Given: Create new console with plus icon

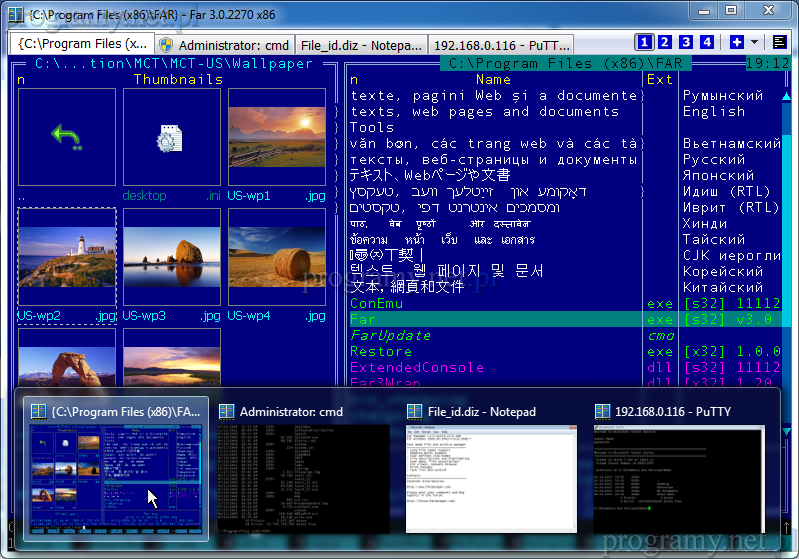Looking at the screenshot, I should click(x=736, y=42).
